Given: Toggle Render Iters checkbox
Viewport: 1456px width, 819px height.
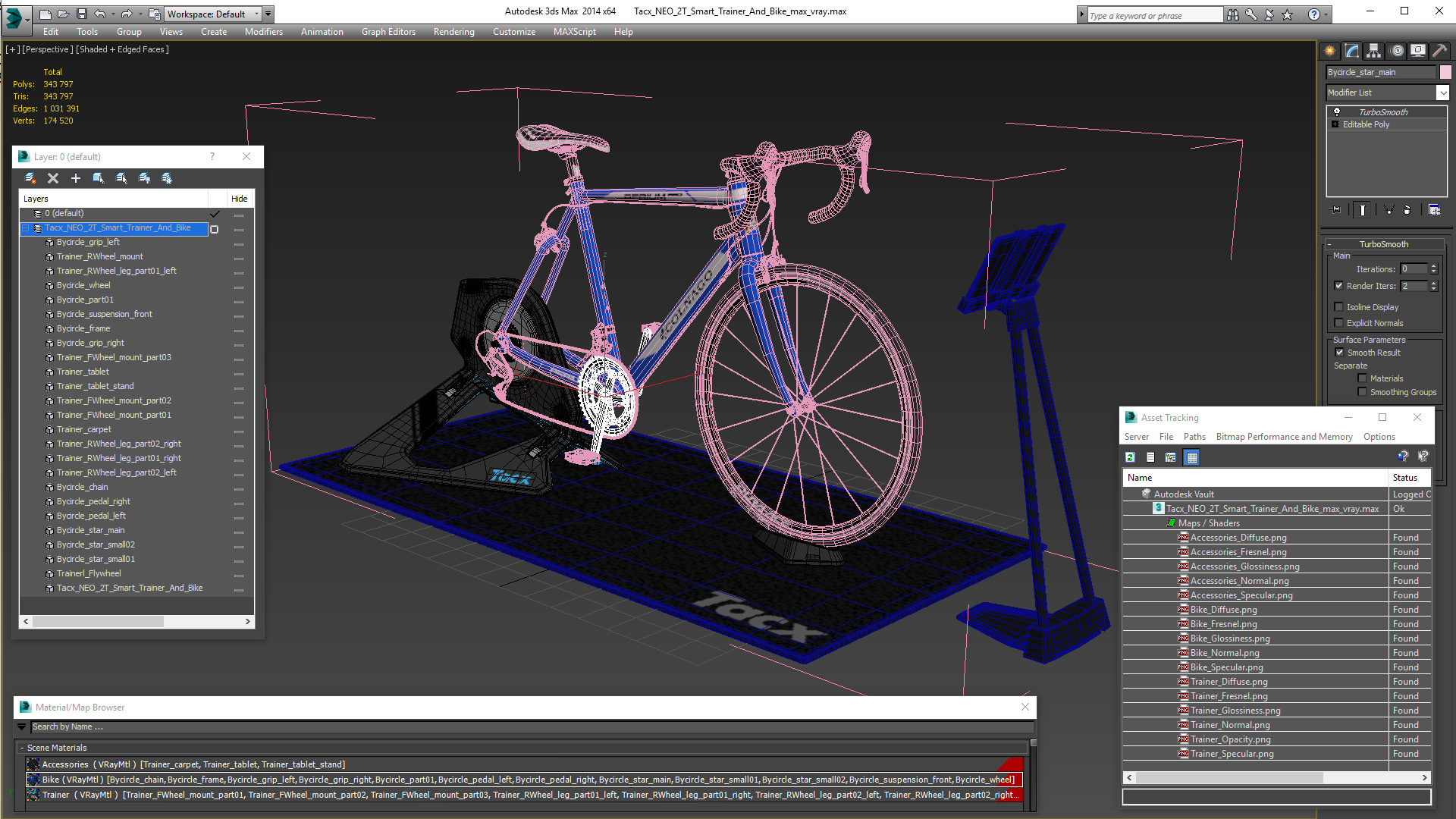Looking at the screenshot, I should [x=1339, y=286].
